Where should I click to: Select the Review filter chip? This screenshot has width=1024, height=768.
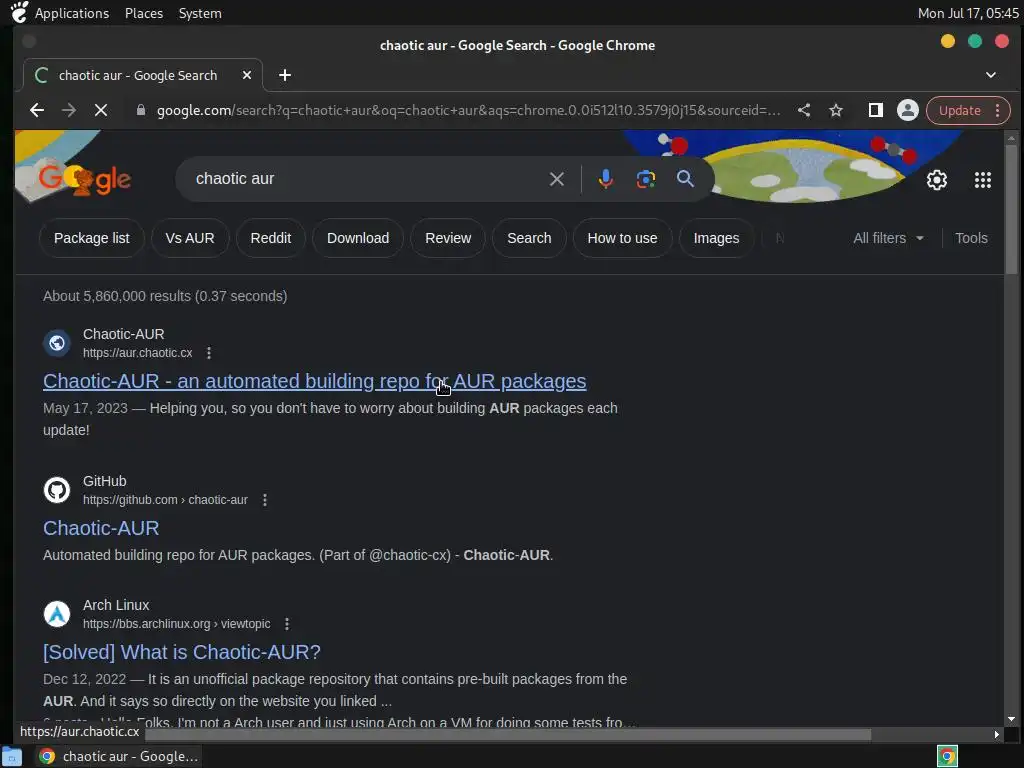click(448, 238)
